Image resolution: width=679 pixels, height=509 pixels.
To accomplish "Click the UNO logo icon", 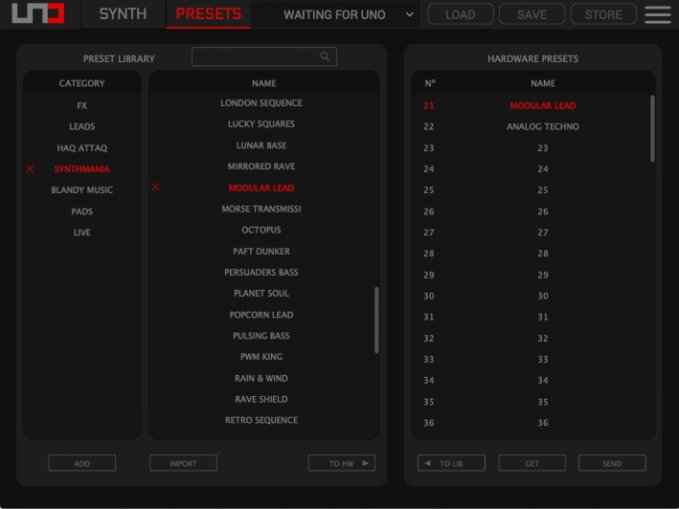I will pos(38,13).
